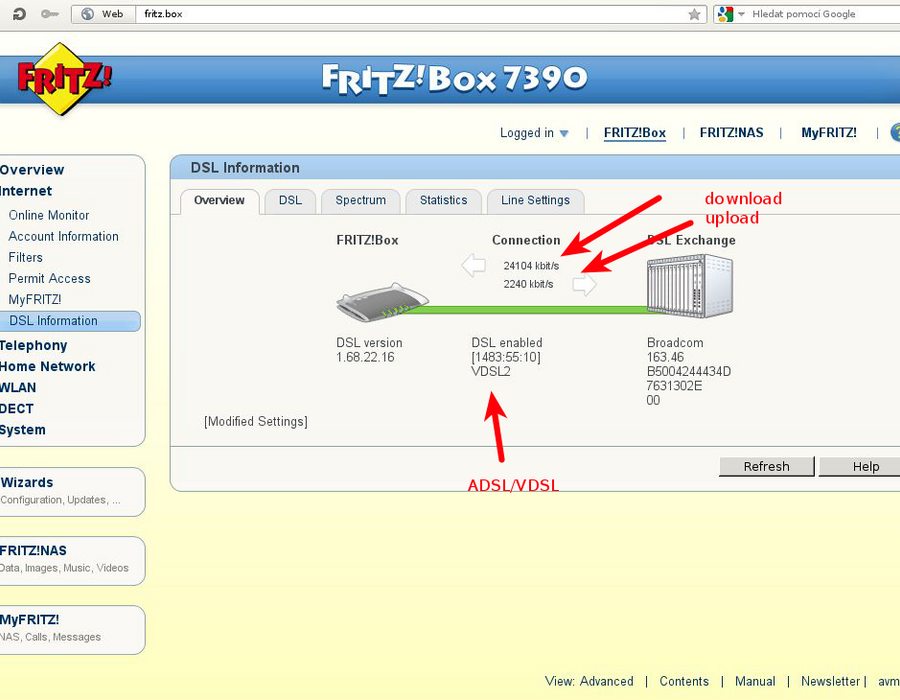Select Account Information in sidebar
900x700 pixels.
63,236
